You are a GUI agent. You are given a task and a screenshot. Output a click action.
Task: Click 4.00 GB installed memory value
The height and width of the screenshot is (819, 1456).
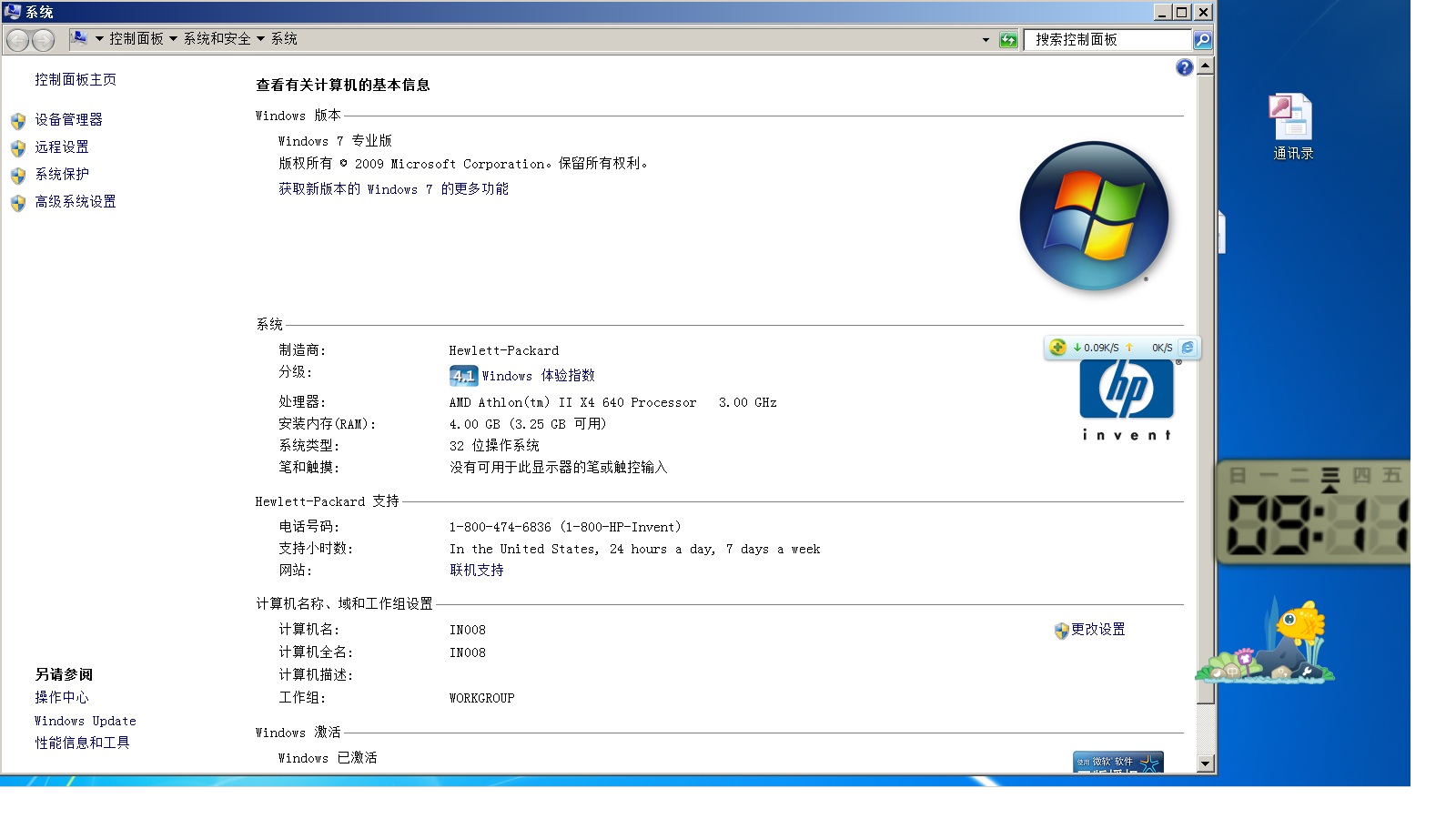click(528, 424)
